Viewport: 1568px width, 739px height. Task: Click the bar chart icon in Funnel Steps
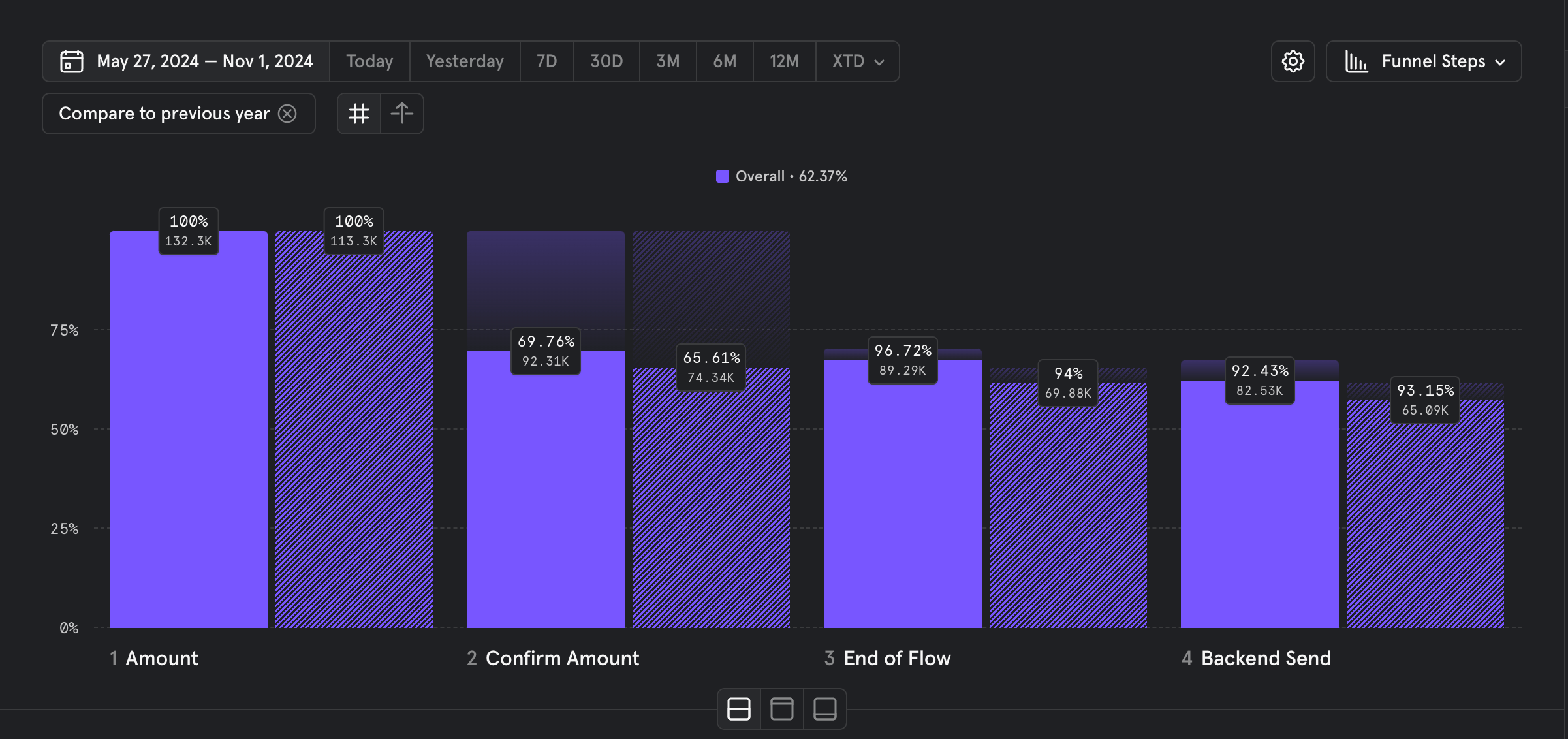coord(1356,61)
